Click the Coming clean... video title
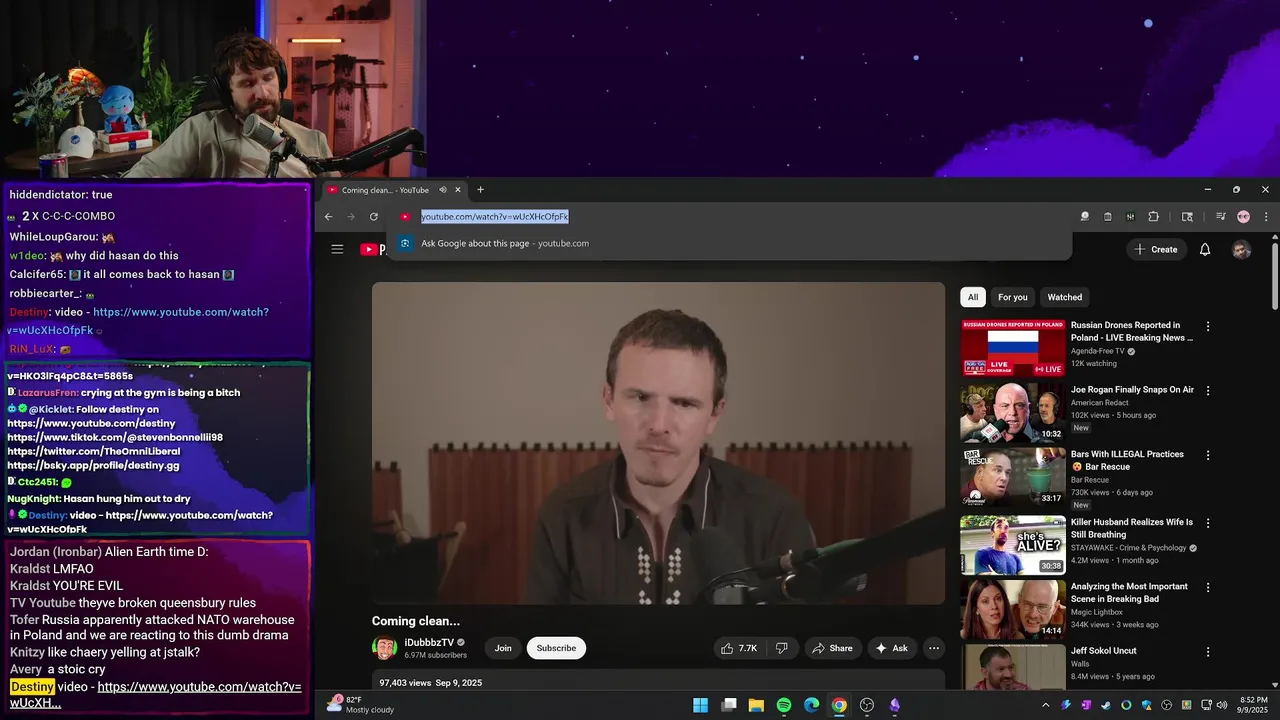The height and width of the screenshot is (720, 1280). pyautogui.click(x=416, y=621)
